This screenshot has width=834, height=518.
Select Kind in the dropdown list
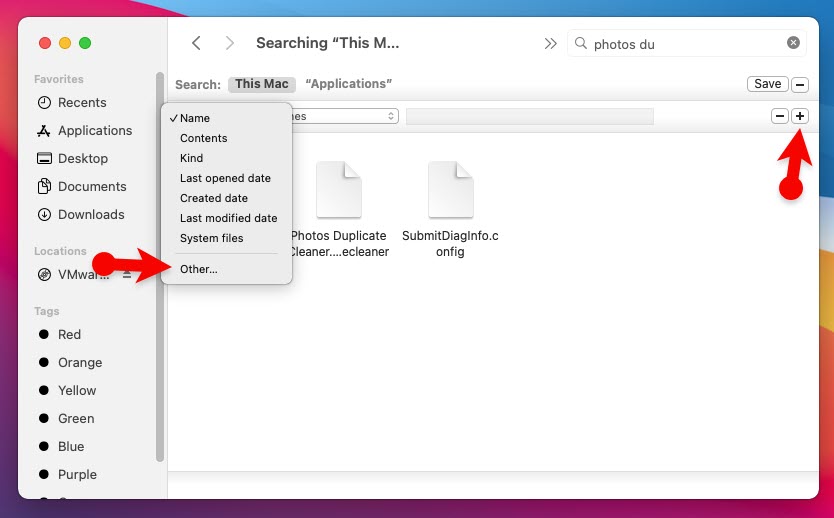[191, 158]
